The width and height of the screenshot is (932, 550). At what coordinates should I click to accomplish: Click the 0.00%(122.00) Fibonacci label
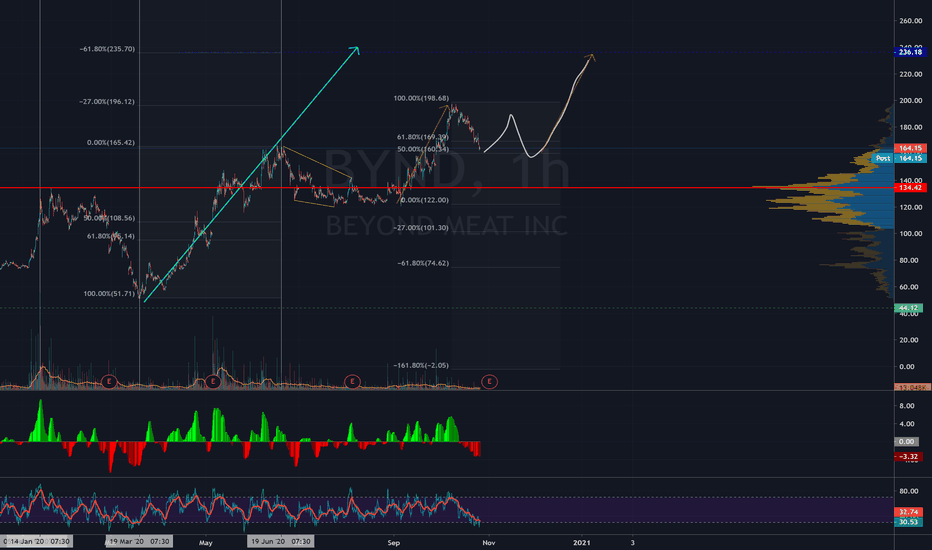point(424,200)
